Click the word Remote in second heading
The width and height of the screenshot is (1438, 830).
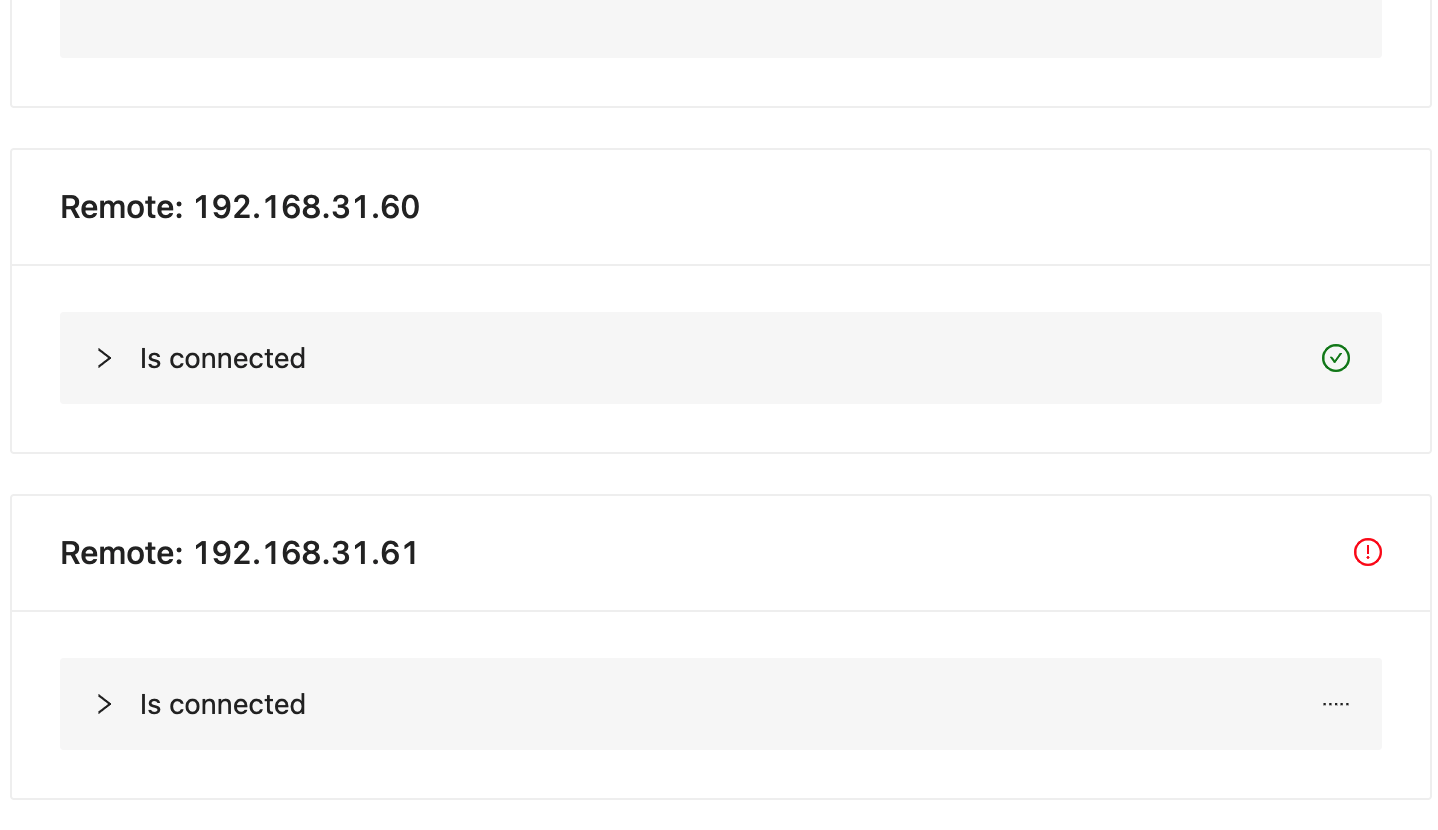[x=118, y=553]
